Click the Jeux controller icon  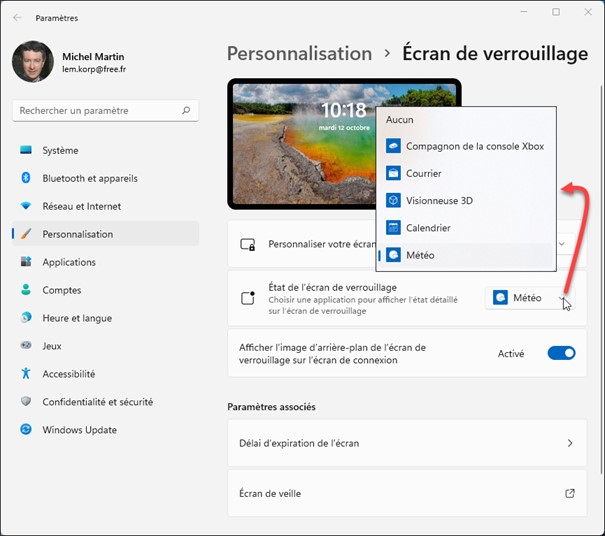coord(26,345)
